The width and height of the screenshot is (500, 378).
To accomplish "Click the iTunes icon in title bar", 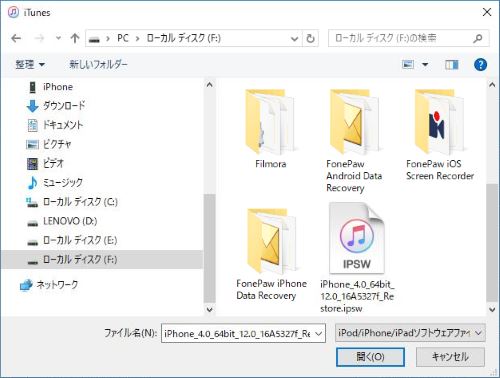I will tap(13, 13).
